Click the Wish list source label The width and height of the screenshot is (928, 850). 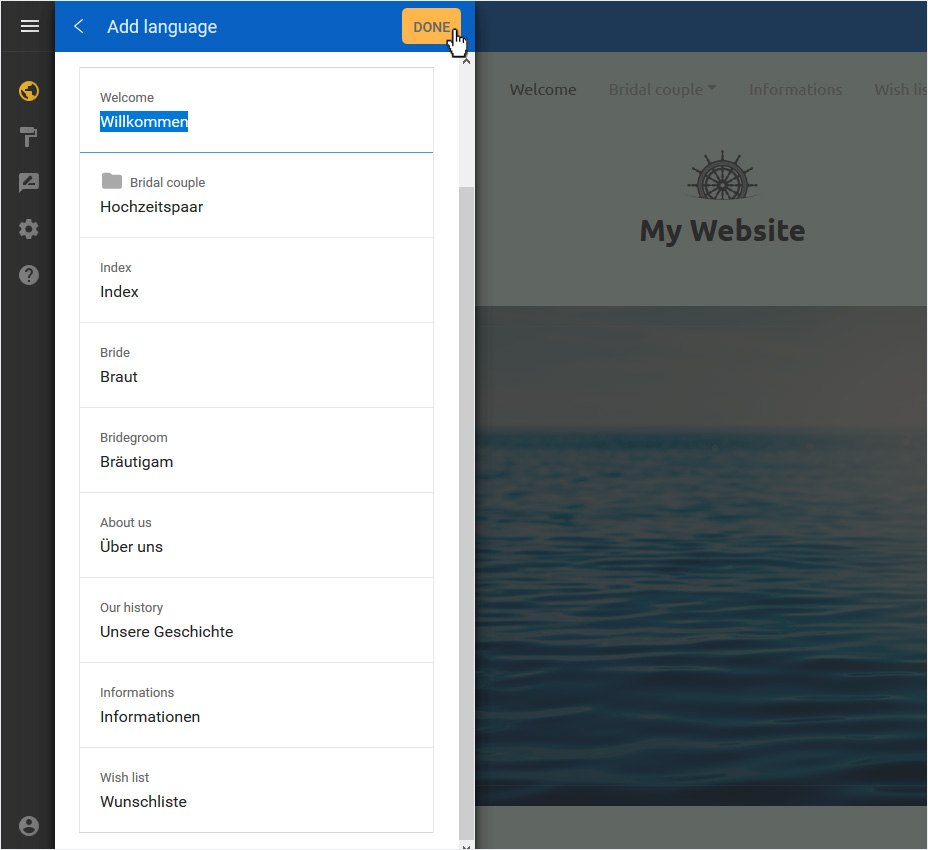coord(124,777)
